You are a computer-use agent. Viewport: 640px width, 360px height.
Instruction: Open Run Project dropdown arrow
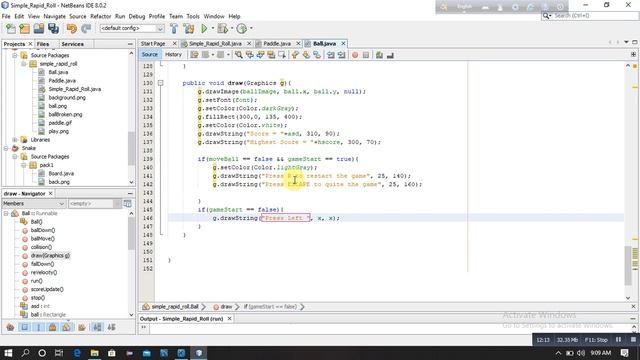pos(212,29)
